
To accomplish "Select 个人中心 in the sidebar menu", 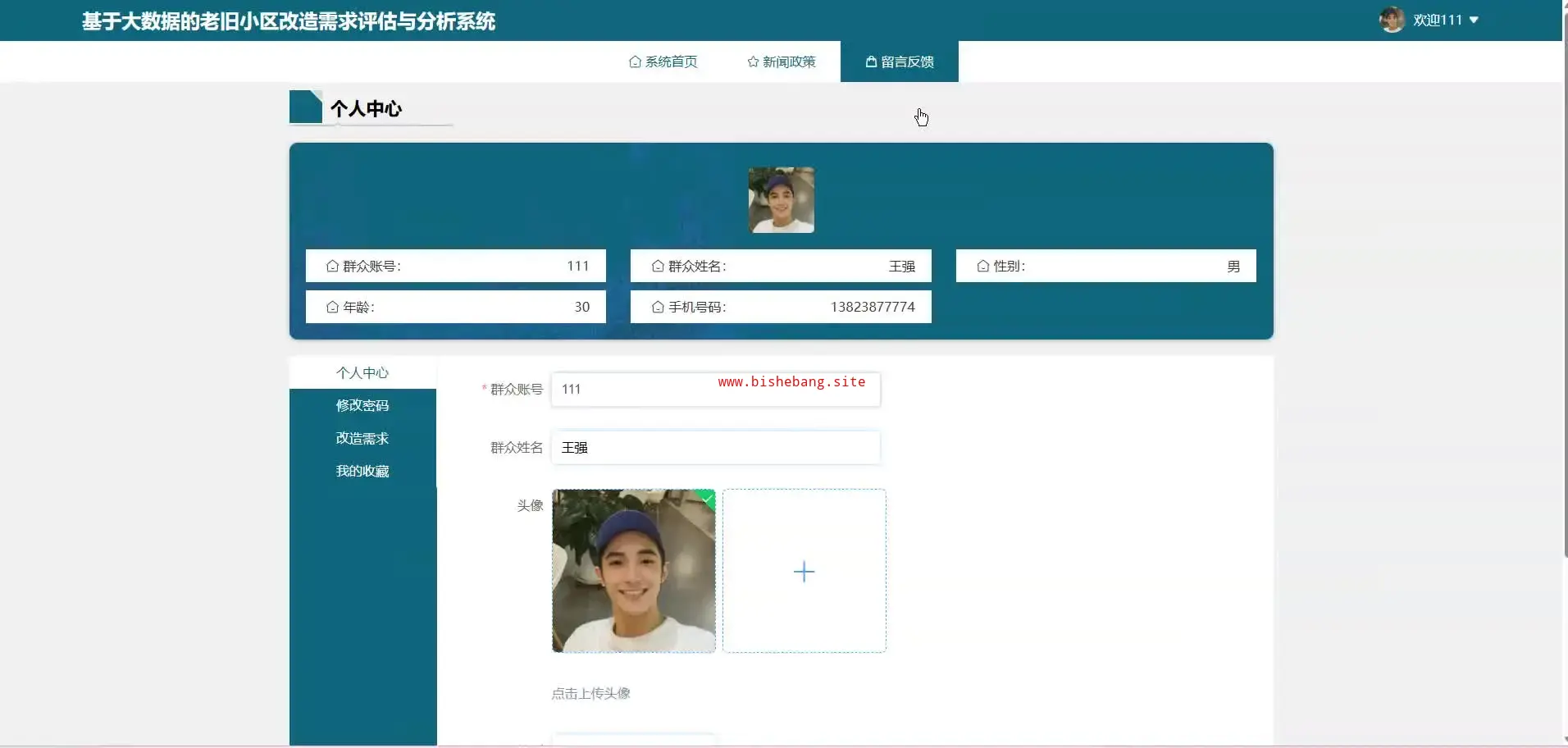I will coord(362,372).
